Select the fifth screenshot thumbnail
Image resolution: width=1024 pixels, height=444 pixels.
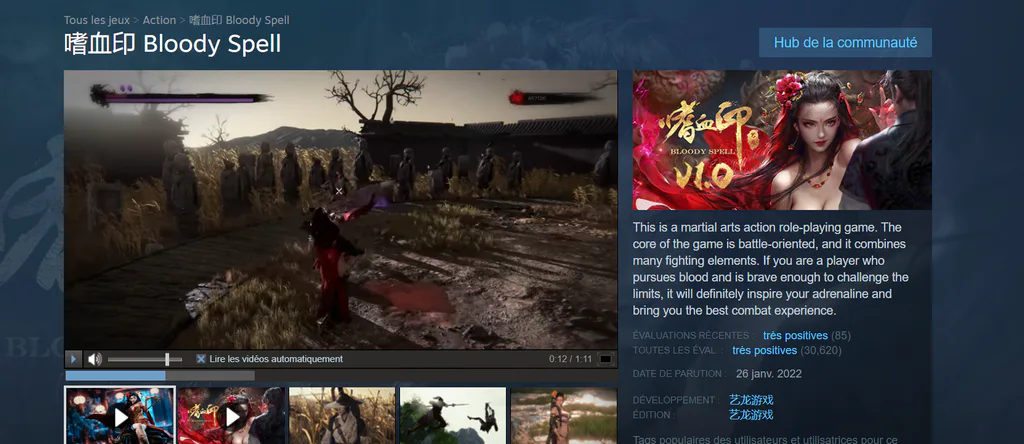(564, 416)
